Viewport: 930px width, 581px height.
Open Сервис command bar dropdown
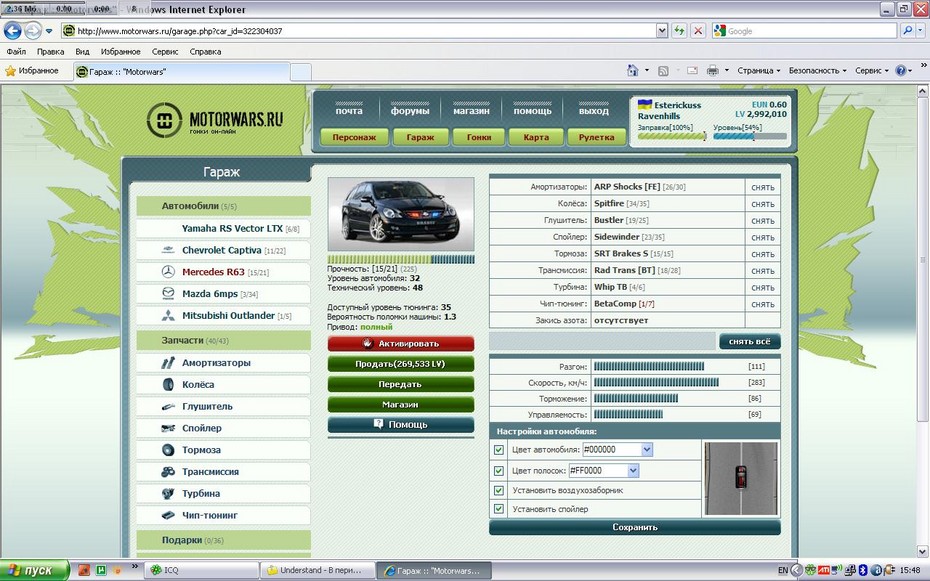tap(871, 71)
